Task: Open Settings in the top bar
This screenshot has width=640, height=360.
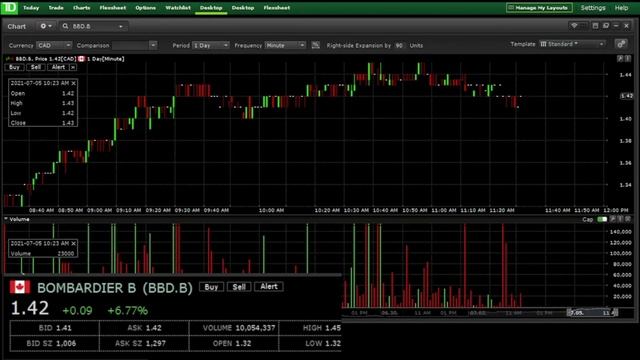Action: coord(593,8)
